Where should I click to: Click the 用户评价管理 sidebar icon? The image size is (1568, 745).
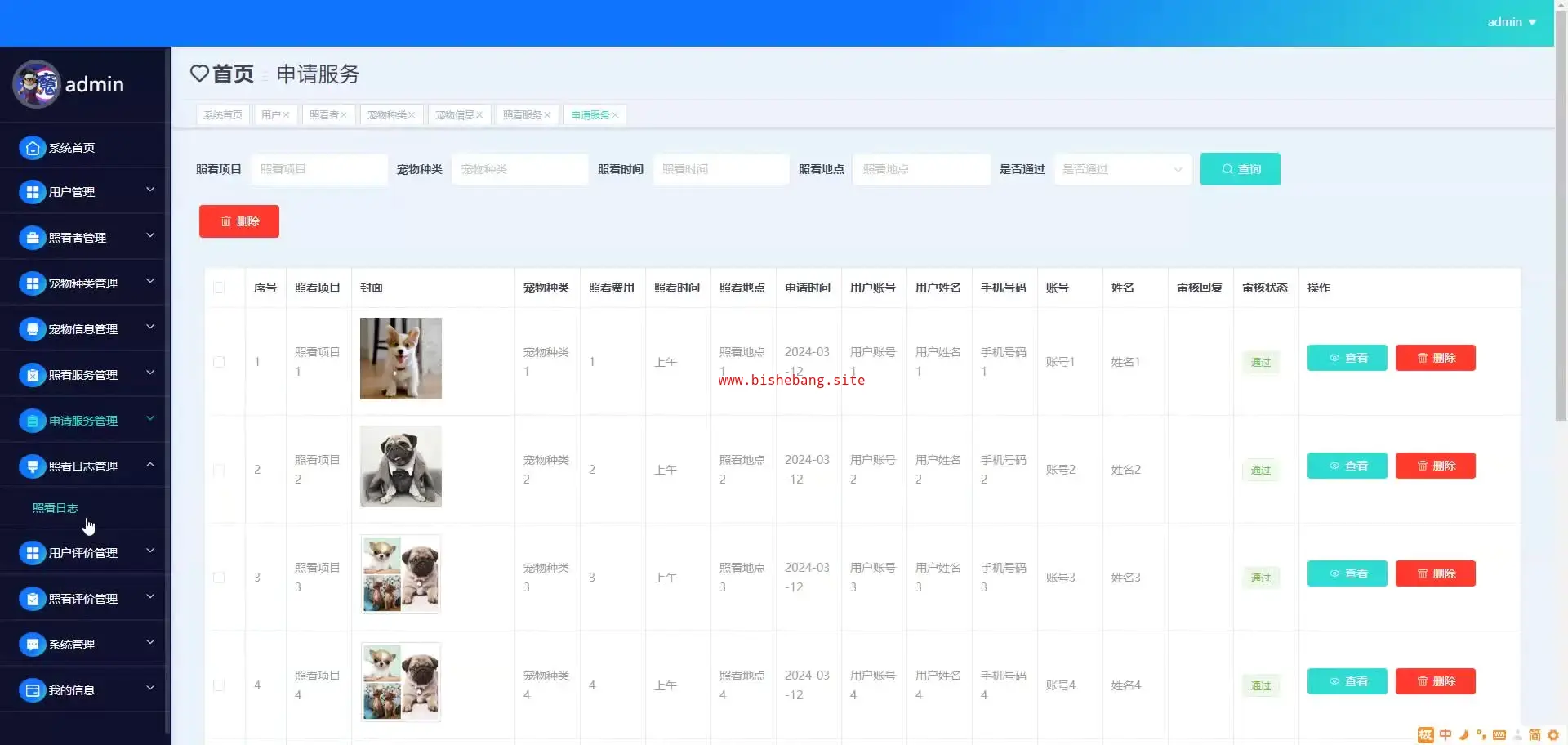32,553
